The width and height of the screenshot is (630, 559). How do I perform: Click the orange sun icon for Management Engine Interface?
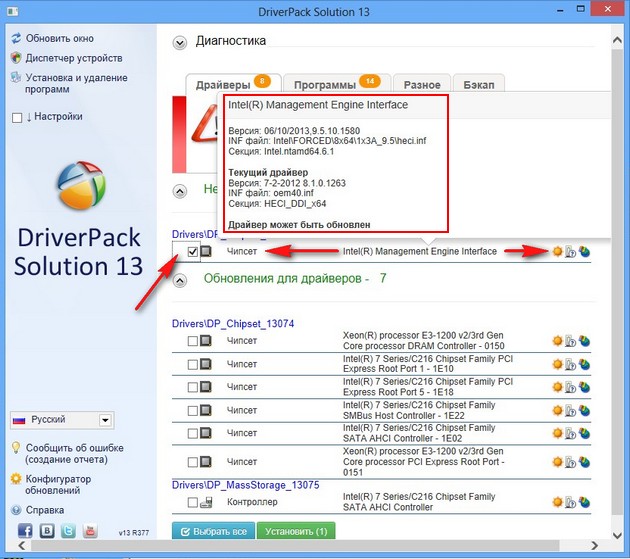click(558, 251)
